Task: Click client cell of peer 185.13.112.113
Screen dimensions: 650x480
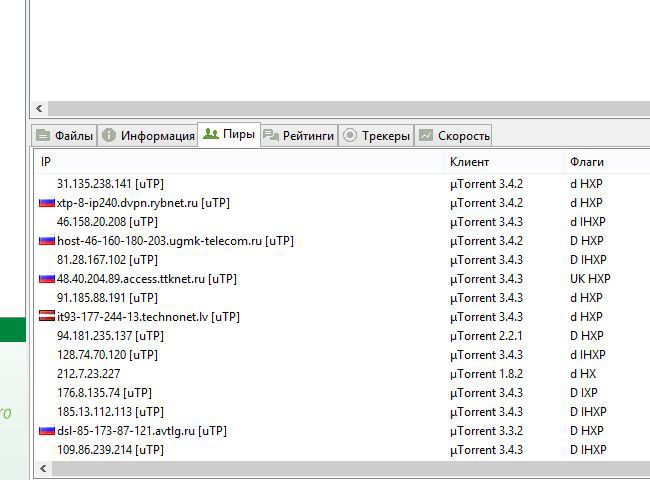Action: (x=486, y=412)
